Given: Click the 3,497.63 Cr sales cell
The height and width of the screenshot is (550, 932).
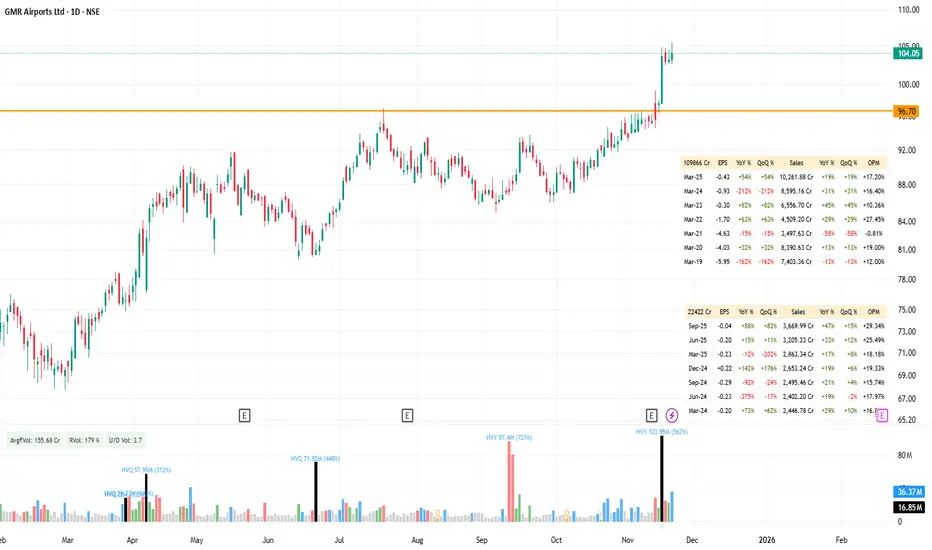Looking at the screenshot, I should 796,234.
